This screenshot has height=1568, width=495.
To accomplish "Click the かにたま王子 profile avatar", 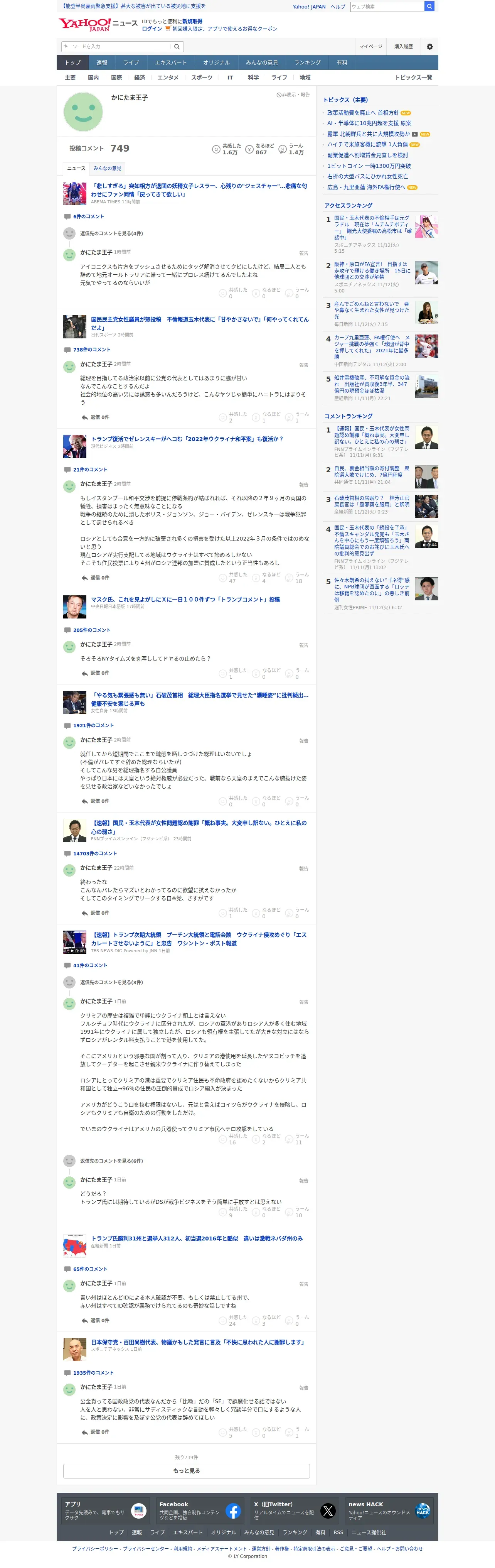I will pos(83,112).
